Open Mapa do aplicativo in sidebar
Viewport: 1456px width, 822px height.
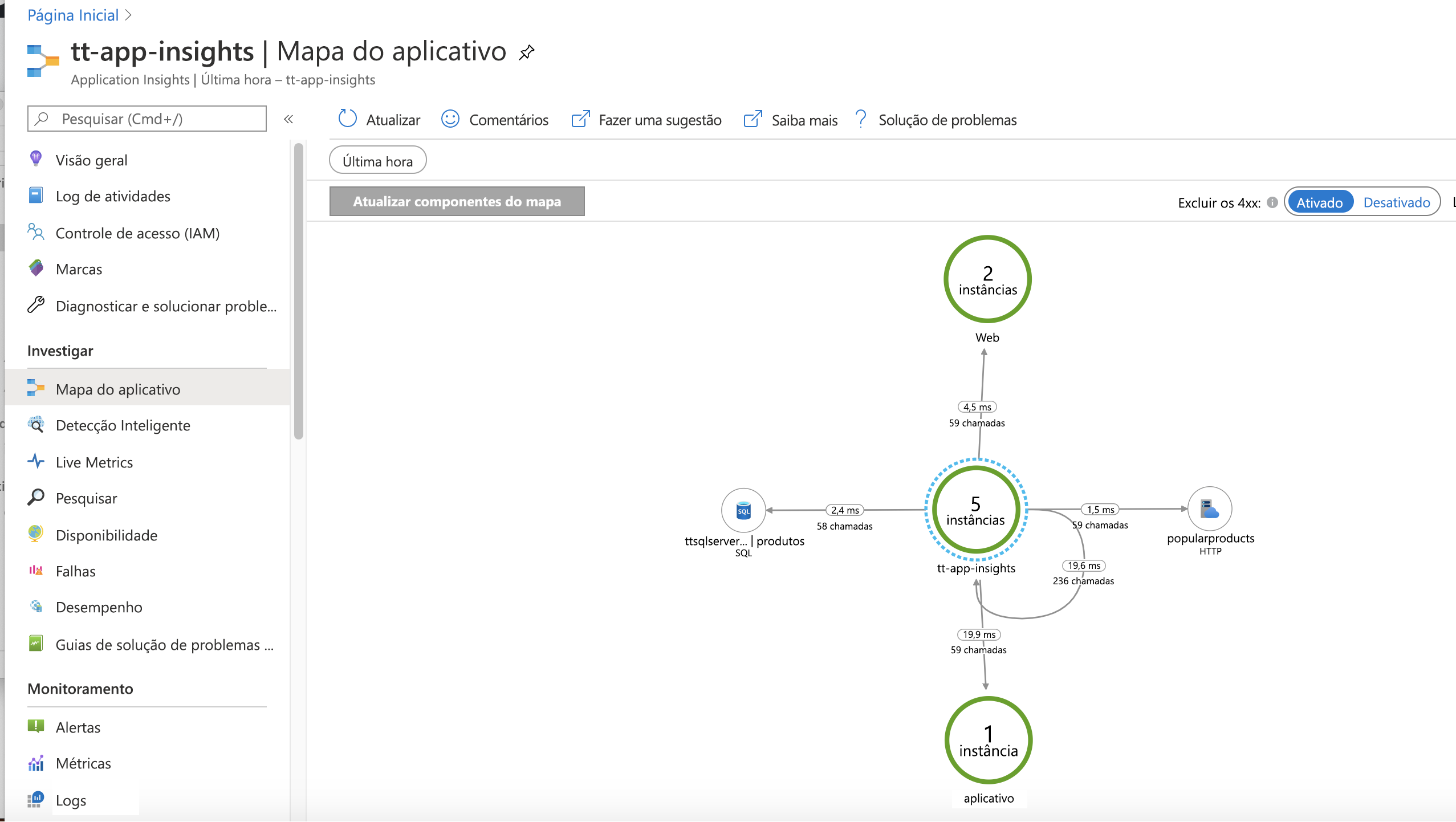pos(147,389)
